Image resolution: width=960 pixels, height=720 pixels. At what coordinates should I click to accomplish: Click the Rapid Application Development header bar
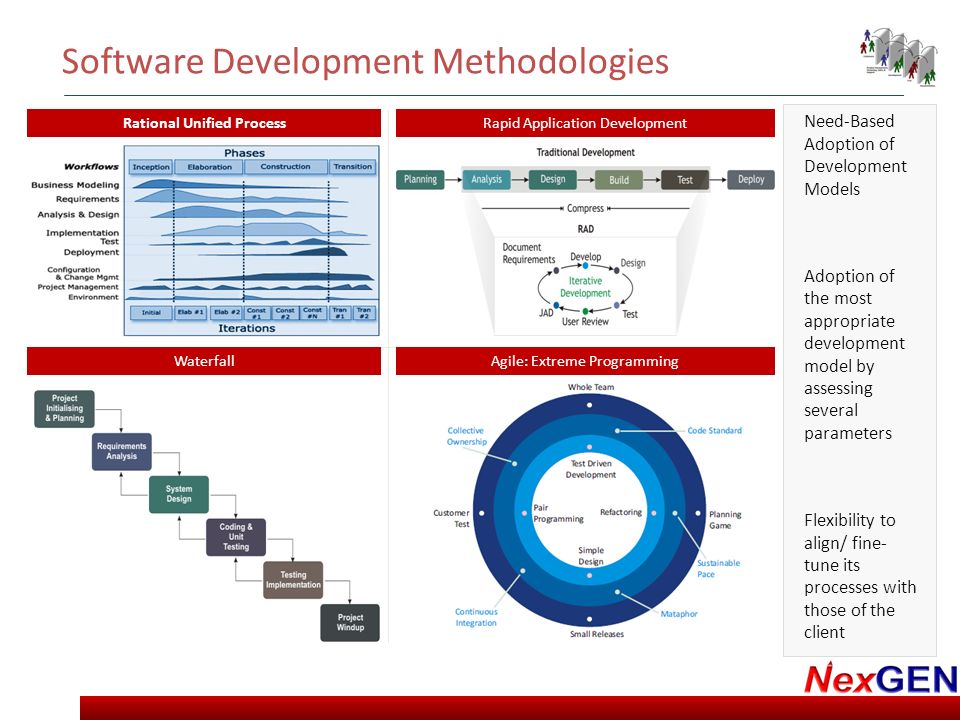coord(585,123)
